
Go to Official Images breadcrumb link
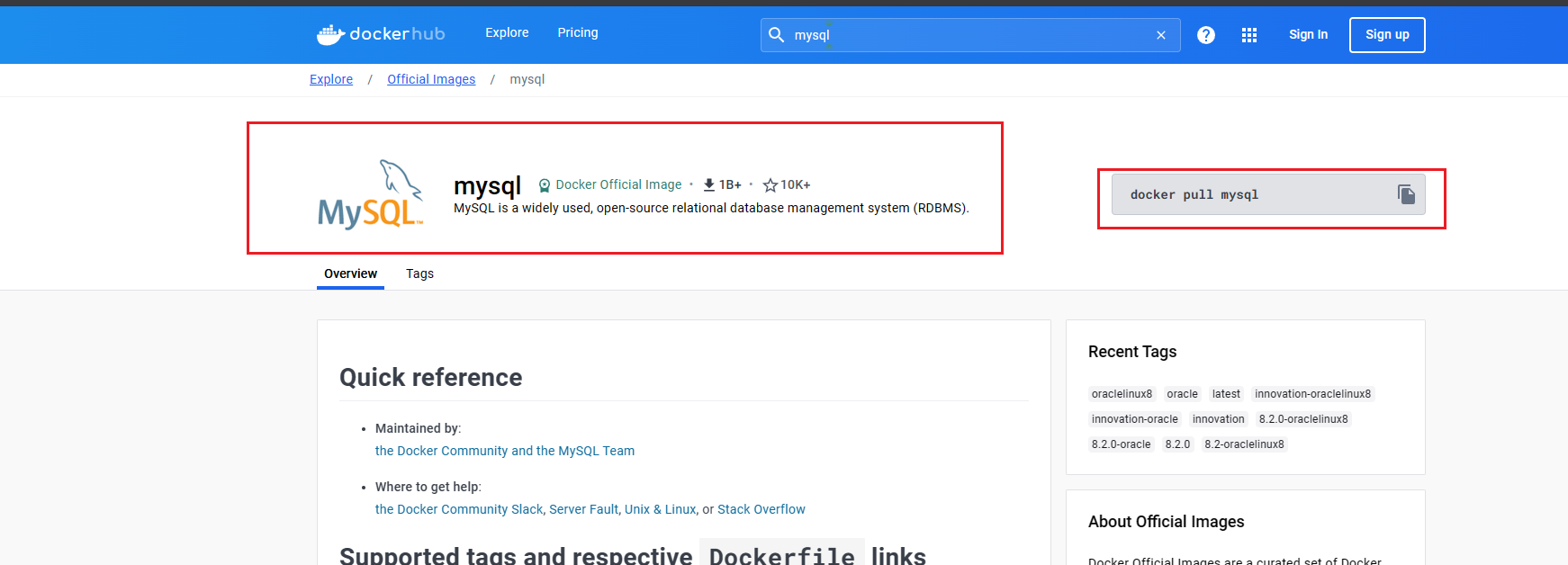click(x=431, y=79)
